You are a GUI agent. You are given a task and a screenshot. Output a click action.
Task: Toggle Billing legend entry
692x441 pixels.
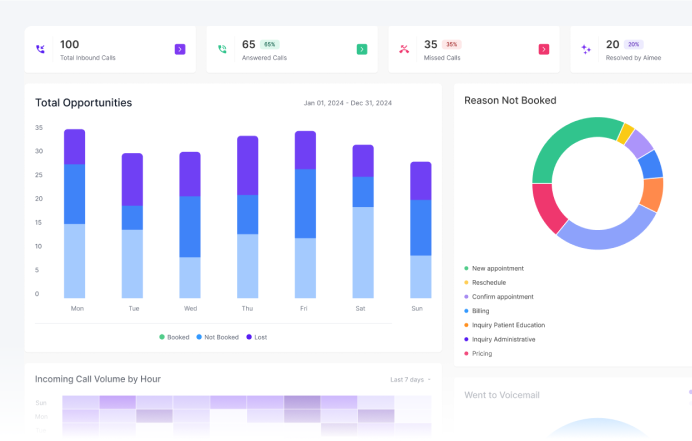click(x=477, y=311)
